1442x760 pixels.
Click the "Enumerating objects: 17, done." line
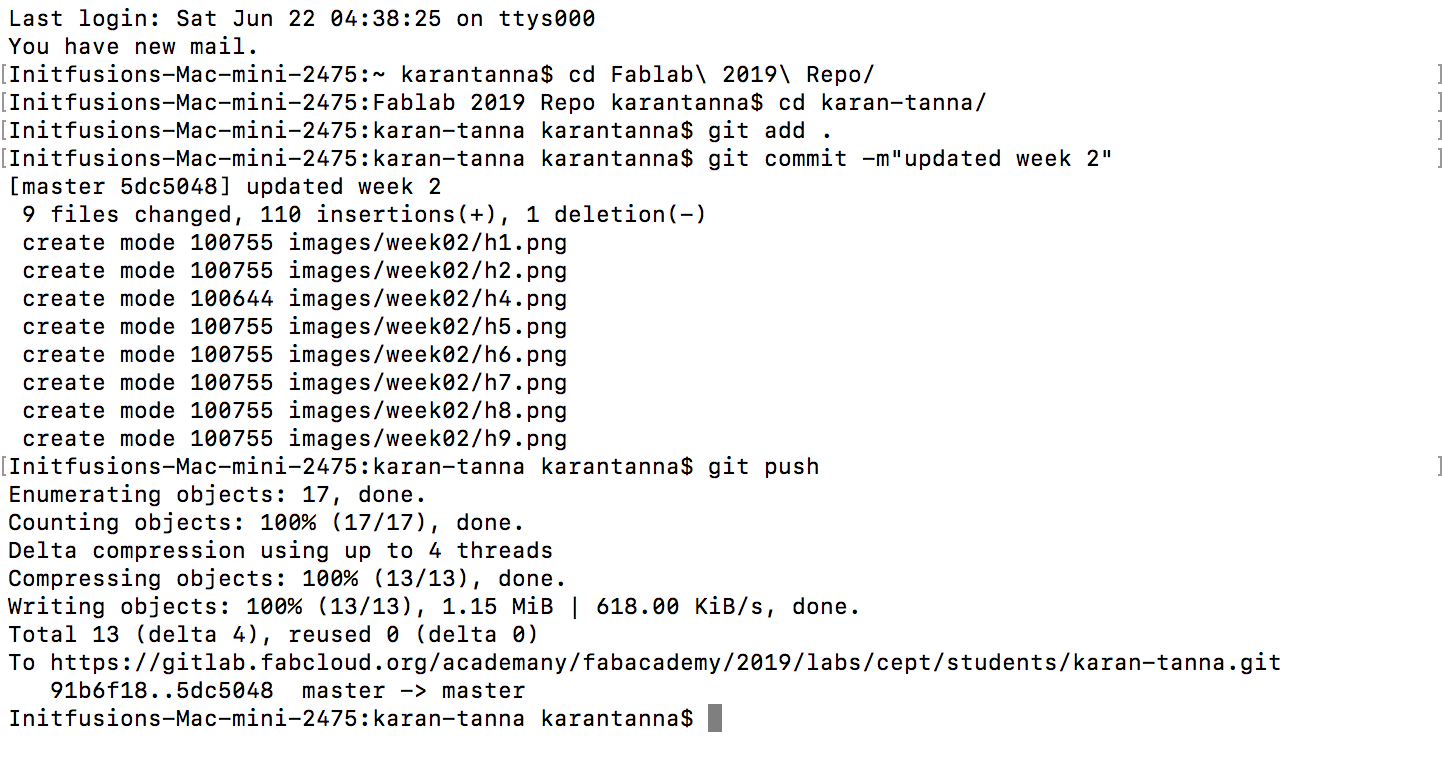pos(217,494)
